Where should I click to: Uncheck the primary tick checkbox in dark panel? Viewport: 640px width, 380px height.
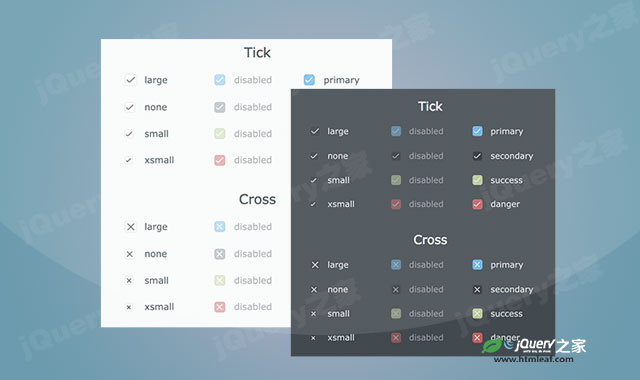pyautogui.click(x=478, y=131)
